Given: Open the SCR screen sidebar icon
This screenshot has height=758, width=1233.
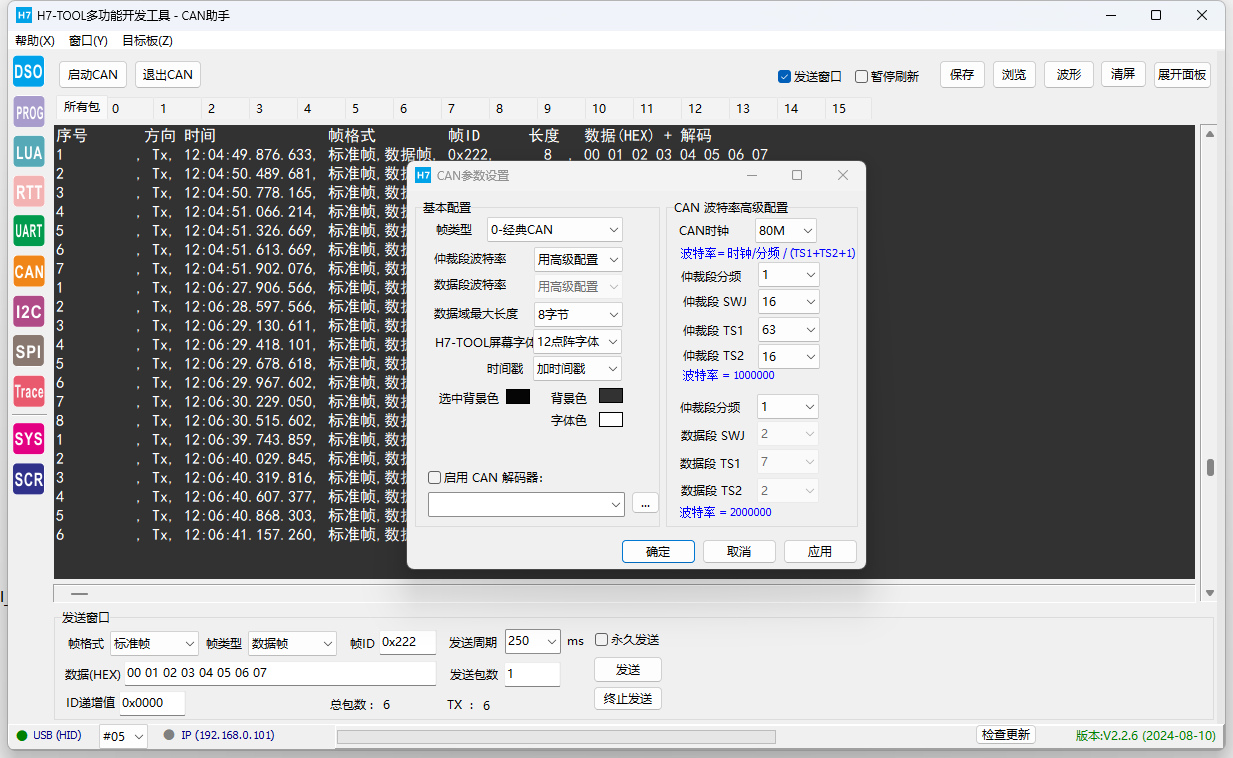Looking at the screenshot, I should coord(28,479).
